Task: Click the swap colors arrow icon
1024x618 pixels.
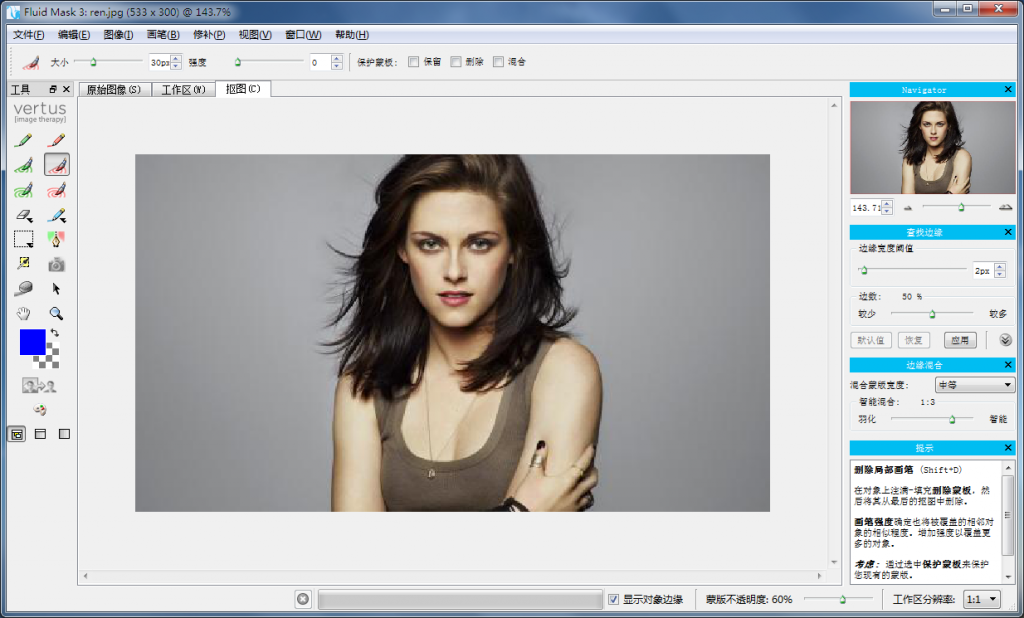Action: [x=54, y=333]
